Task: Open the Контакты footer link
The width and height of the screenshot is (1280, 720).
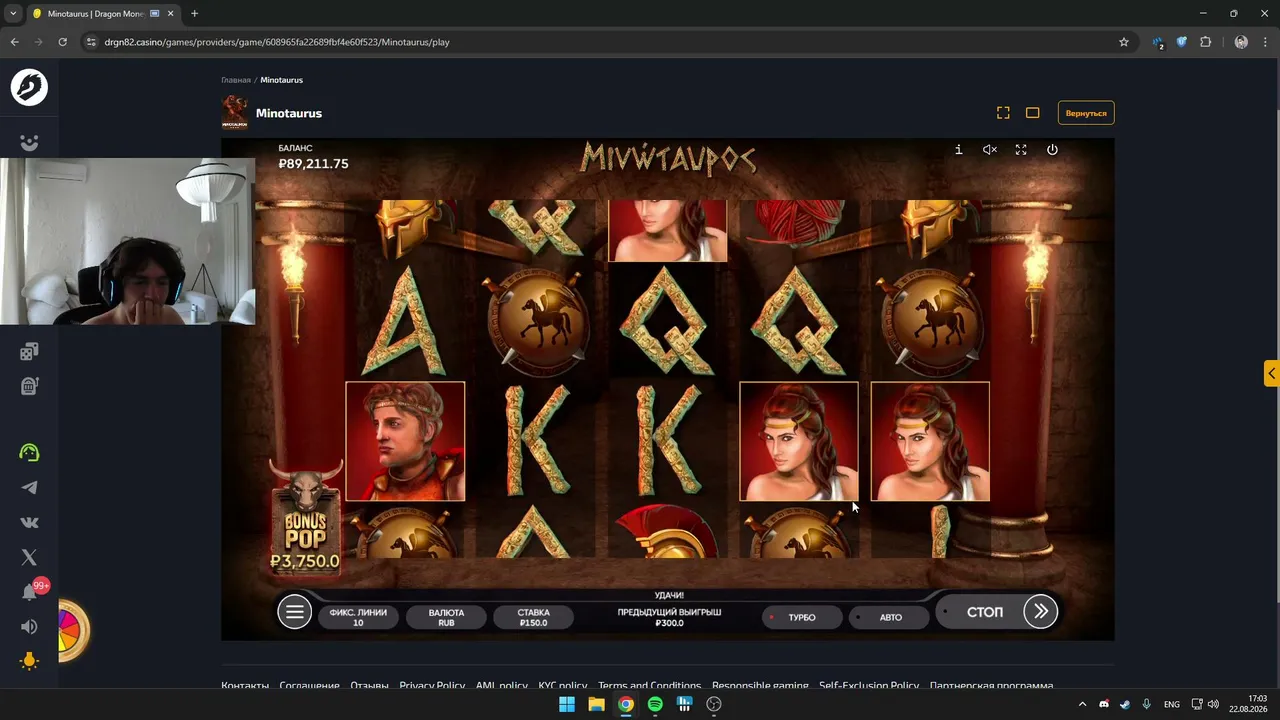Action: tap(245, 686)
